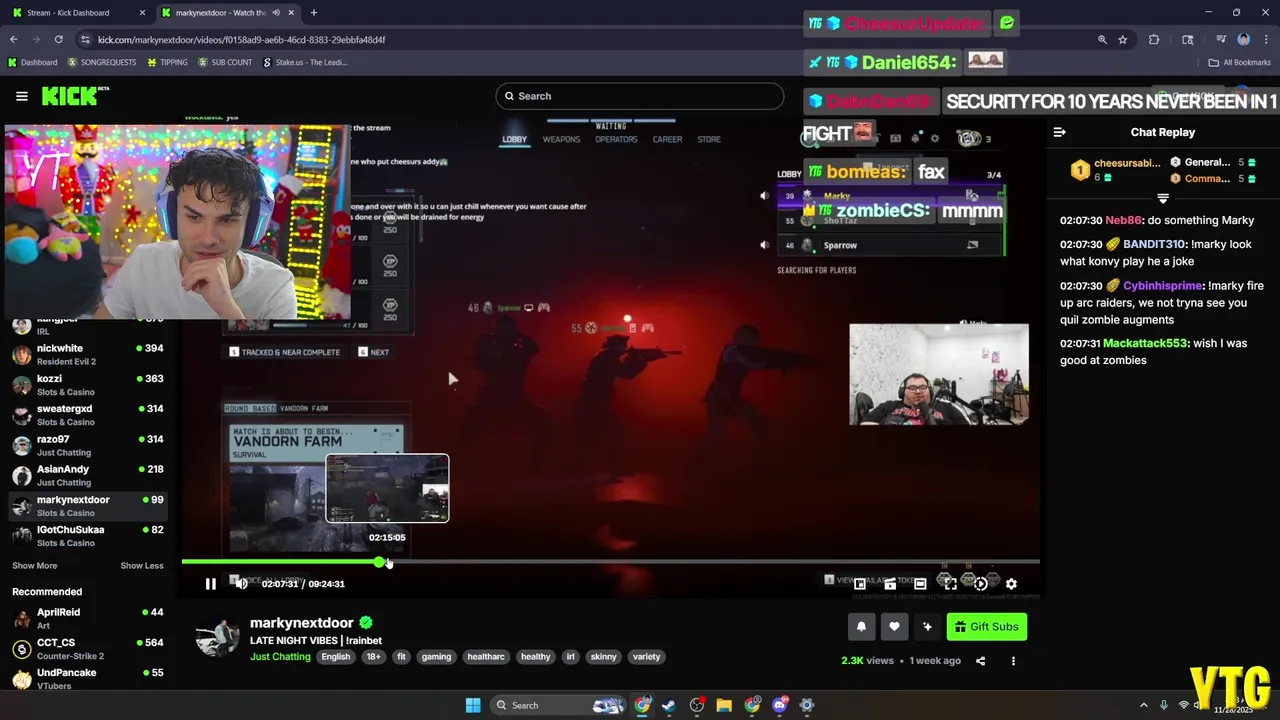Open AsianAndy channel in sidebar
This screenshot has height=720, width=1280.
(x=87, y=475)
